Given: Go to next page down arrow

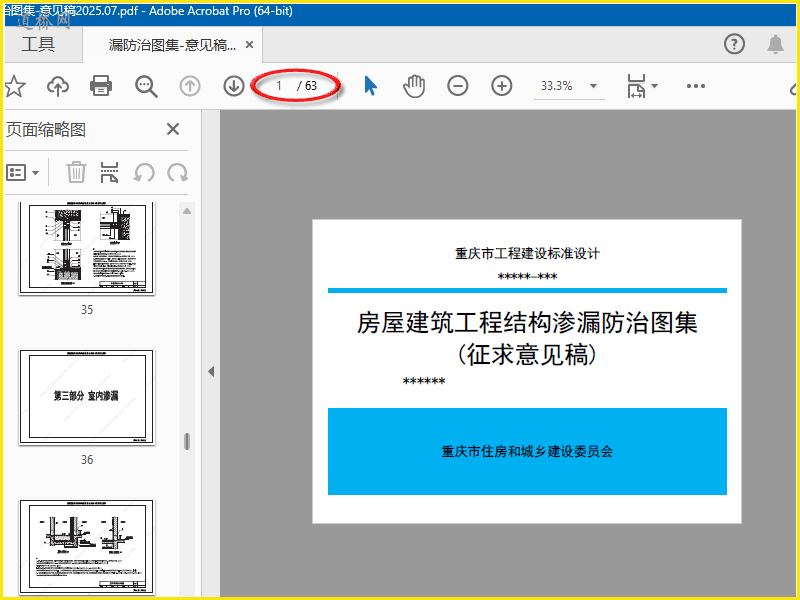Looking at the screenshot, I should (234, 86).
